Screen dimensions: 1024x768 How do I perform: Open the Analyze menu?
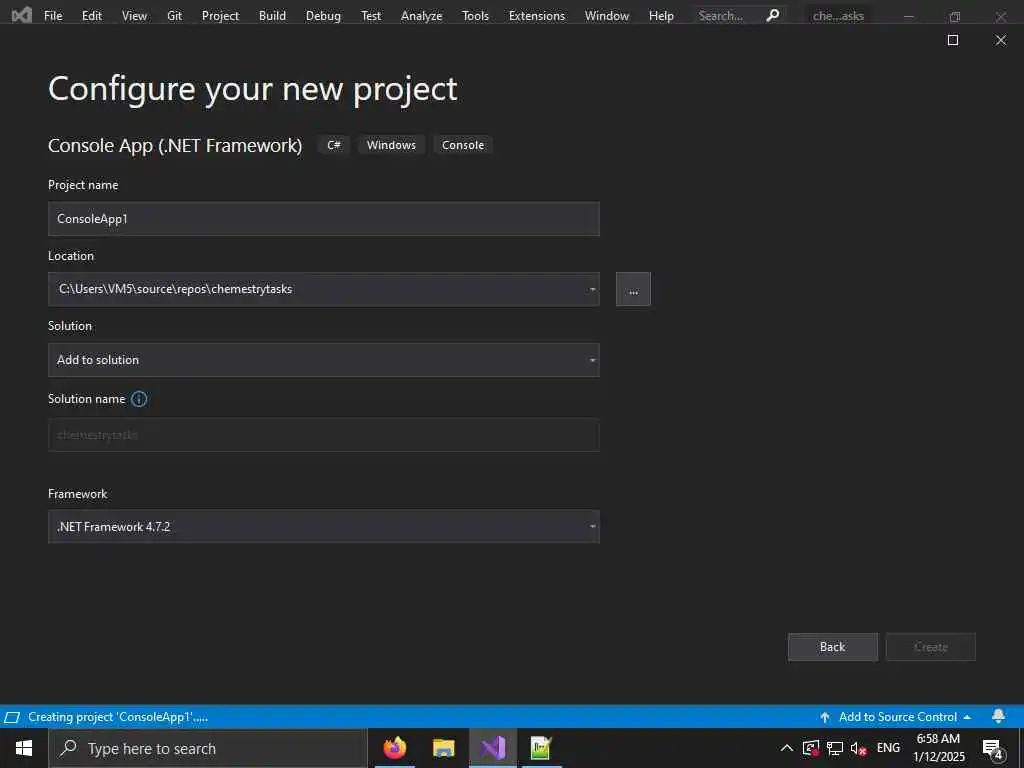pos(421,16)
